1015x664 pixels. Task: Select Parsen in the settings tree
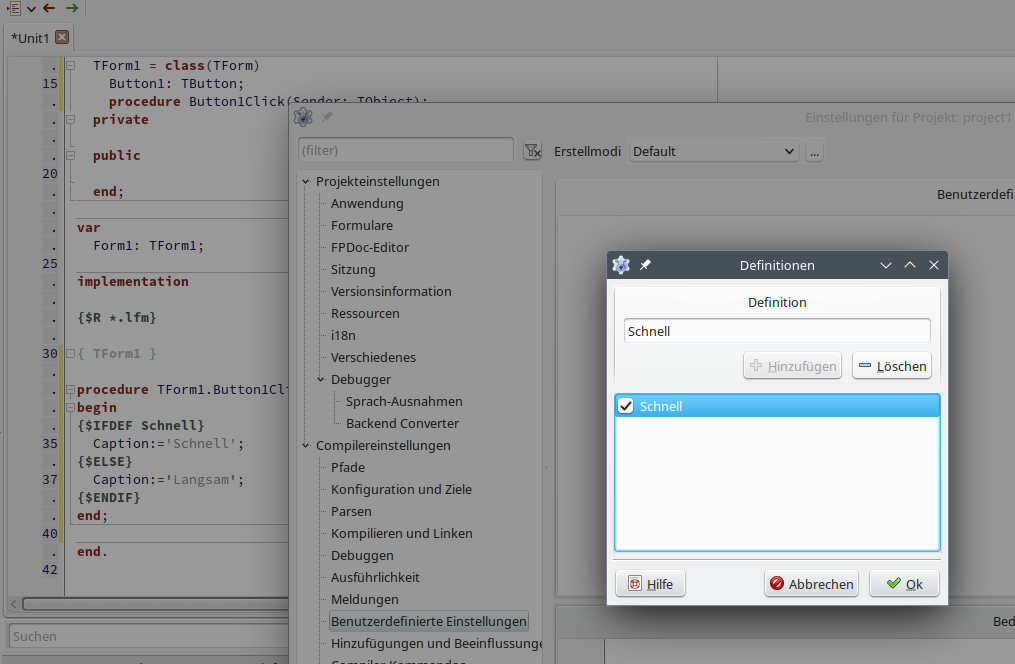click(x=351, y=511)
